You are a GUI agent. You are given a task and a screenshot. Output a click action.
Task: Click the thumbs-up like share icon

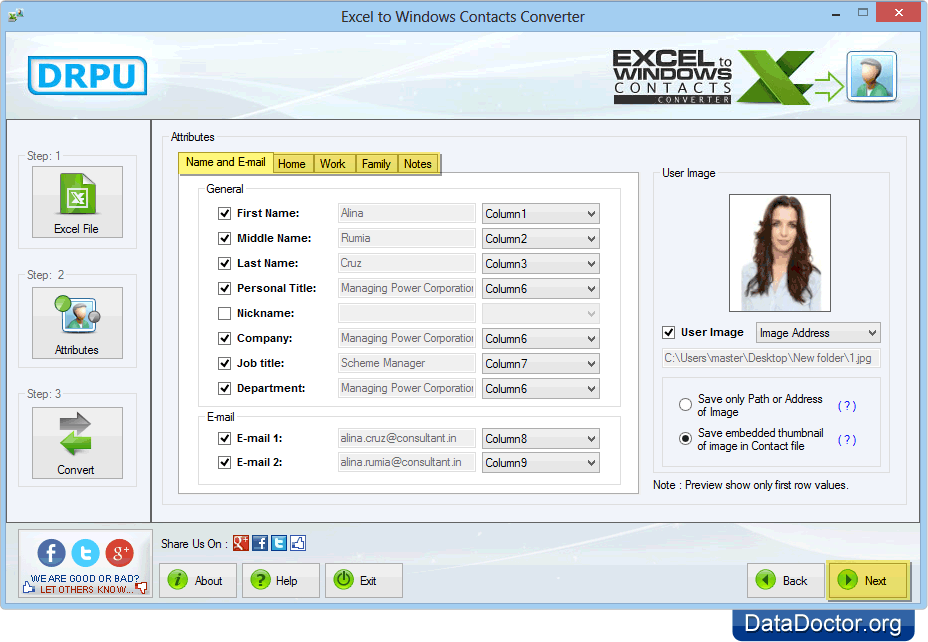coord(298,543)
